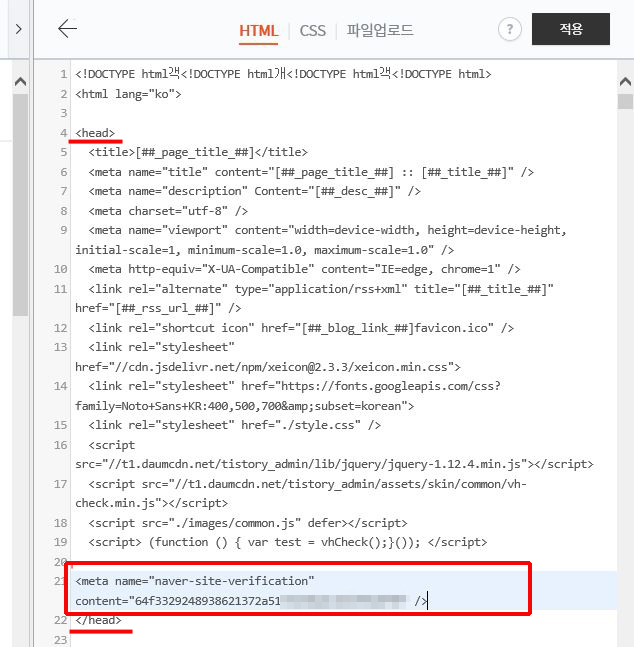Click the fonts.googleapis.com stylesheet line
Image resolution: width=634 pixels, height=647 pixels.
click(x=294, y=386)
